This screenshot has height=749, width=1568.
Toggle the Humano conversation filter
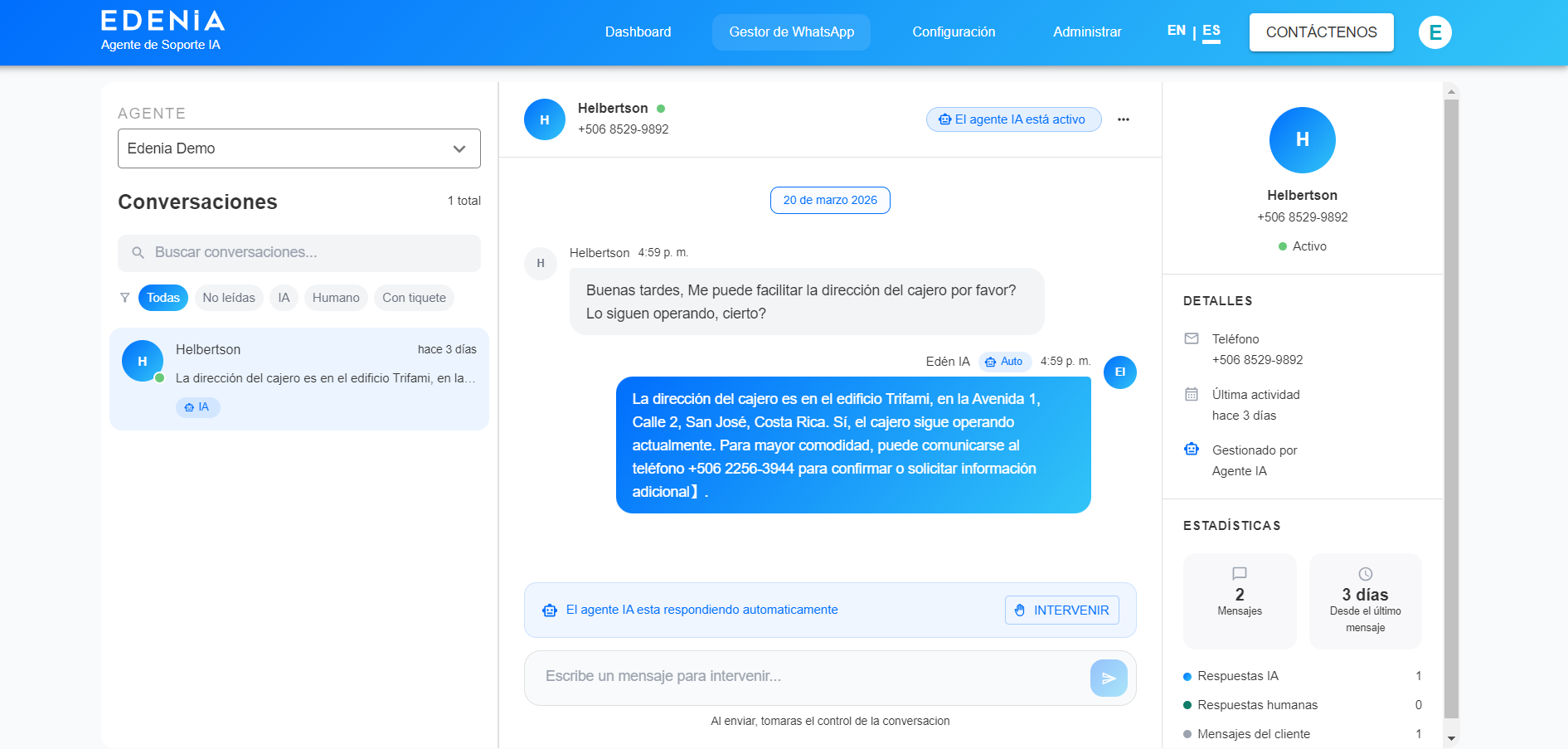[x=336, y=297]
